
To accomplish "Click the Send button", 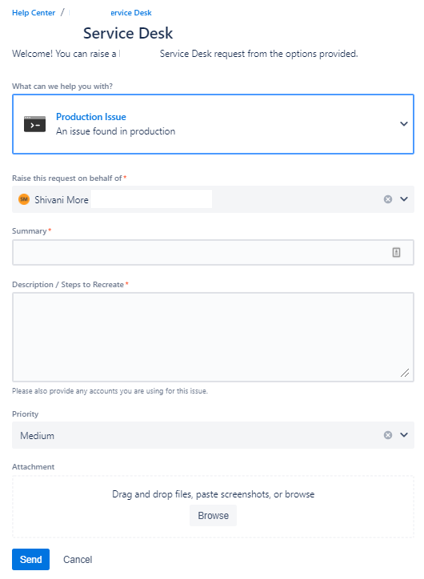I will pos(31,559).
